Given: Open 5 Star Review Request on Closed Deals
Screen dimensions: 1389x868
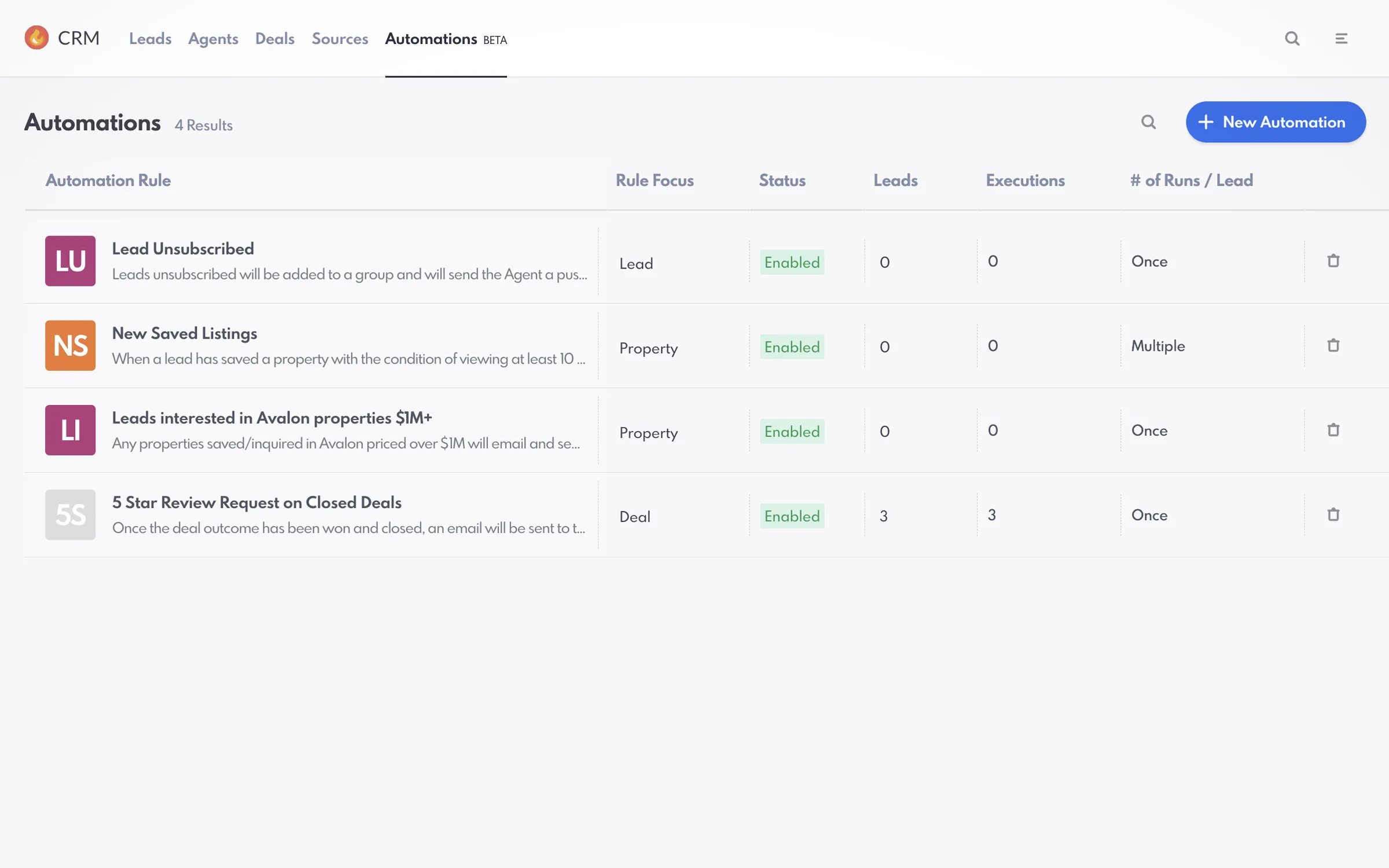Looking at the screenshot, I should [257, 502].
